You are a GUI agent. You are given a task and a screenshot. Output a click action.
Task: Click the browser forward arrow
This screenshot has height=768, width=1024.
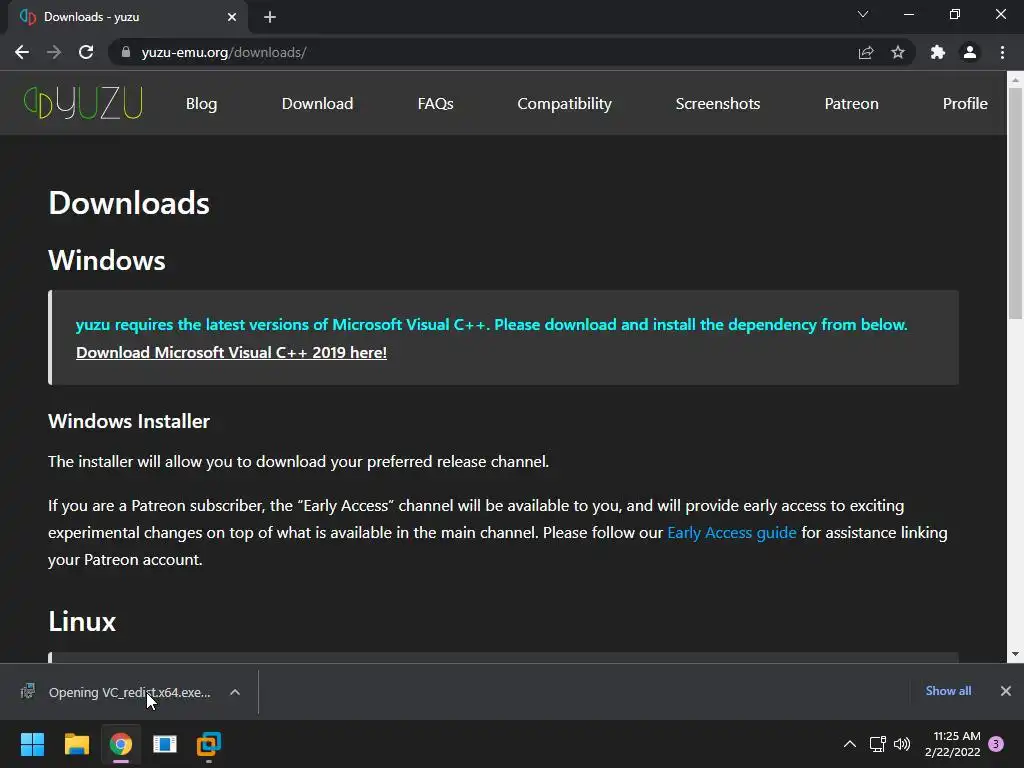pos(54,52)
